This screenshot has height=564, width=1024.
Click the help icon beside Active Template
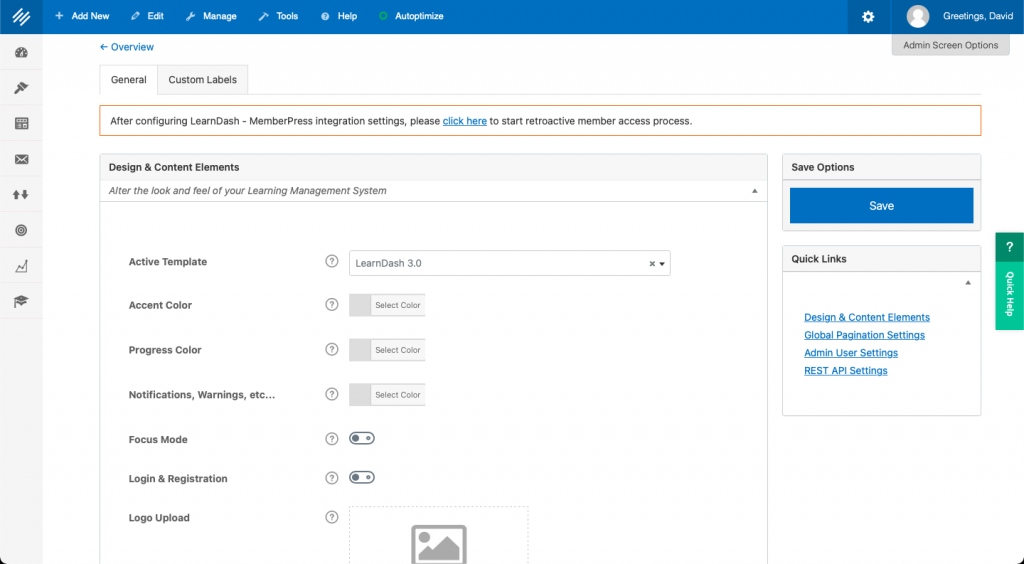pos(332,262)
